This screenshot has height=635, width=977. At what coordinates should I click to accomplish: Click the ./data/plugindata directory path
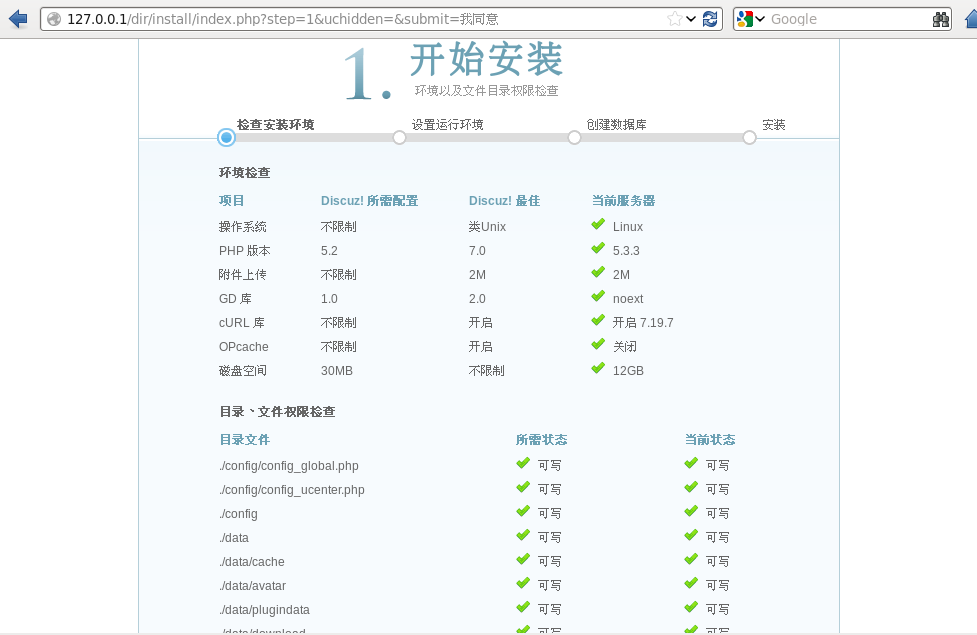click(x=265, y=609)
